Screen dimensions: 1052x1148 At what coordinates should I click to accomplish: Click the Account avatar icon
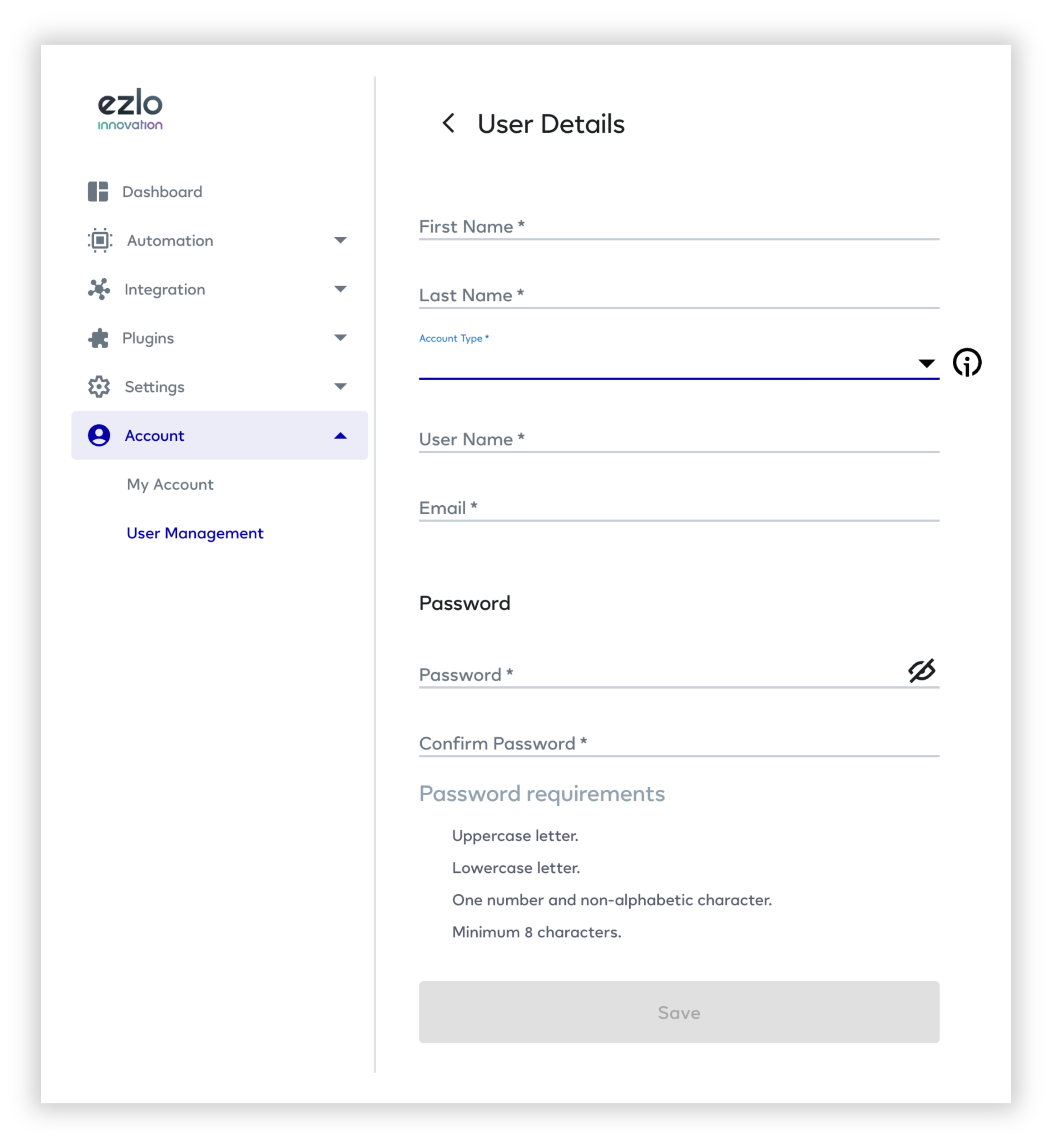[x=99, y=436]
